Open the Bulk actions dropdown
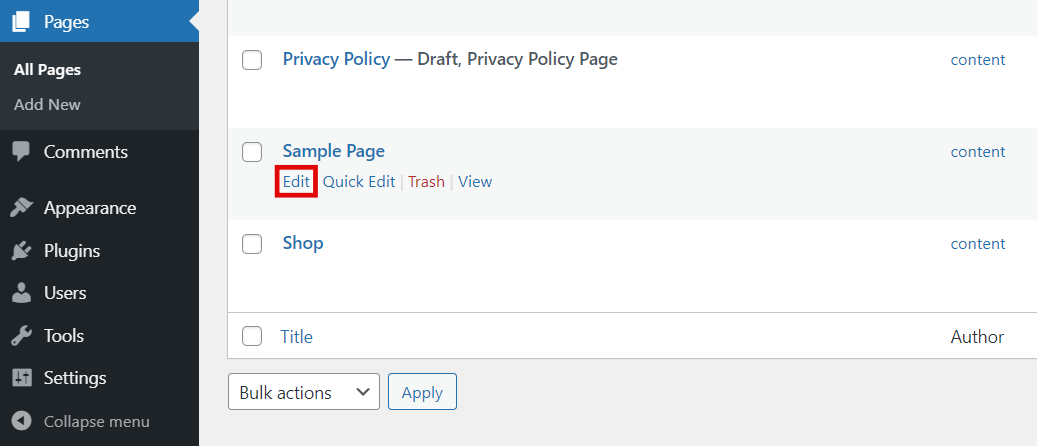1037x446 pixels. 304,393
